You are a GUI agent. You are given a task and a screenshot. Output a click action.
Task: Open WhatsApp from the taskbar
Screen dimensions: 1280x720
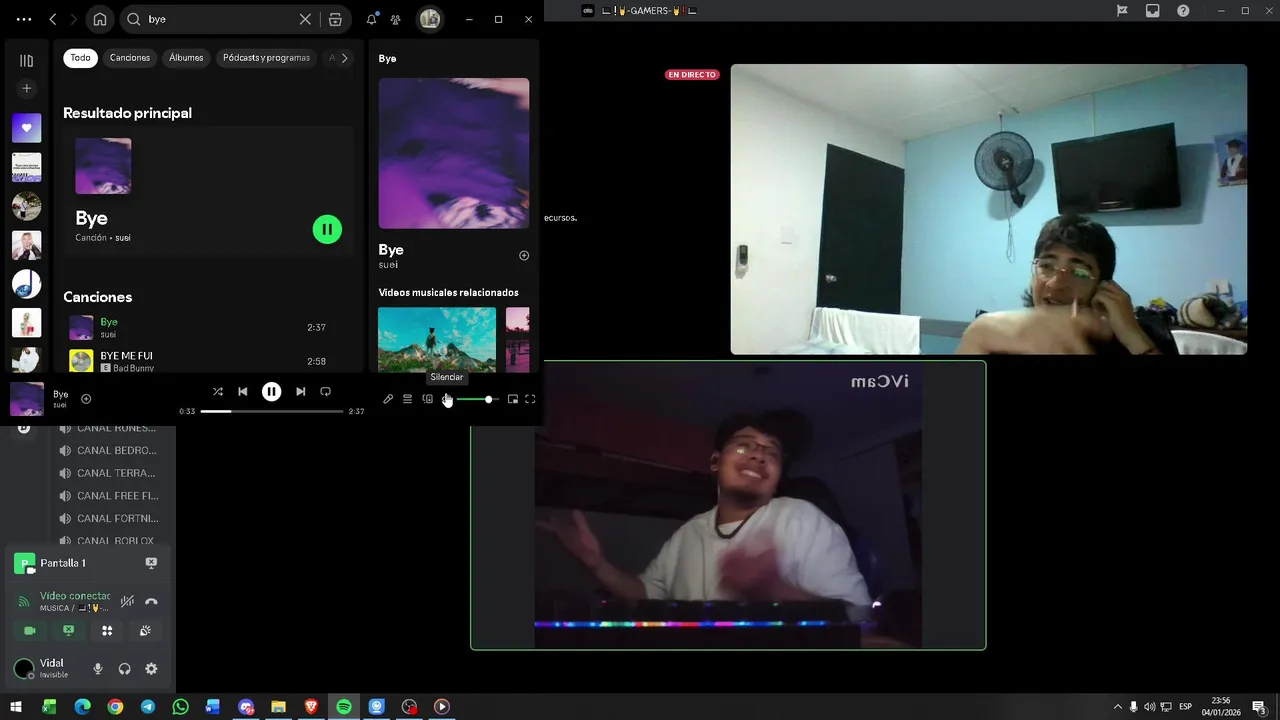point(180,707)
